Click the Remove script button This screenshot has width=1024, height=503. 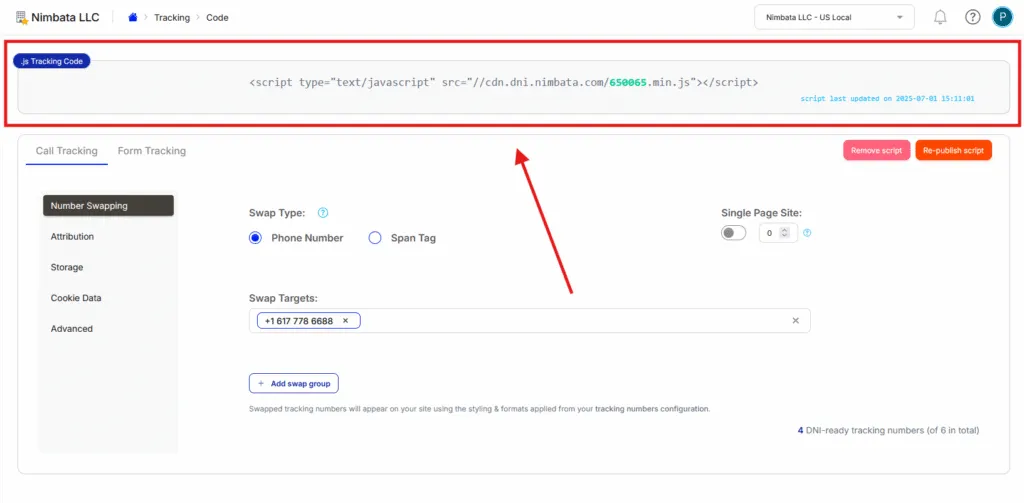(x=876, y=150)
